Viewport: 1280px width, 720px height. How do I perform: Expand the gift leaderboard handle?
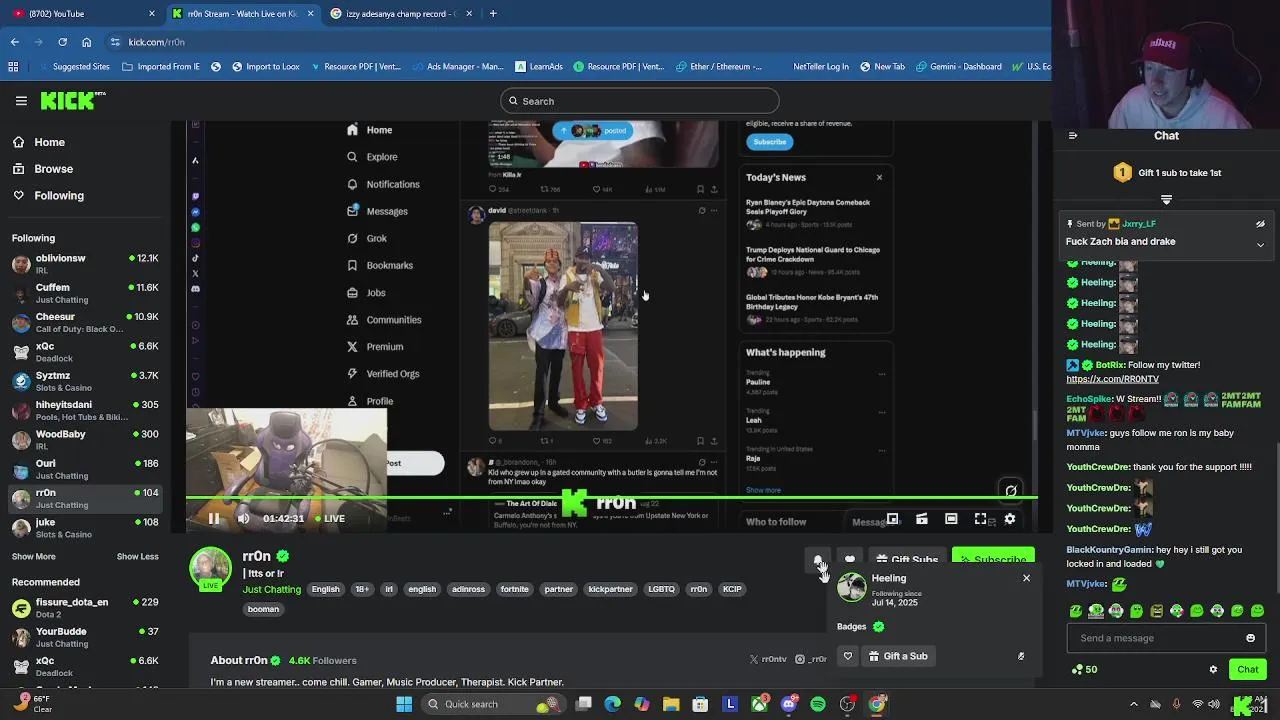pyautogui.click(x=1166, y=200)
